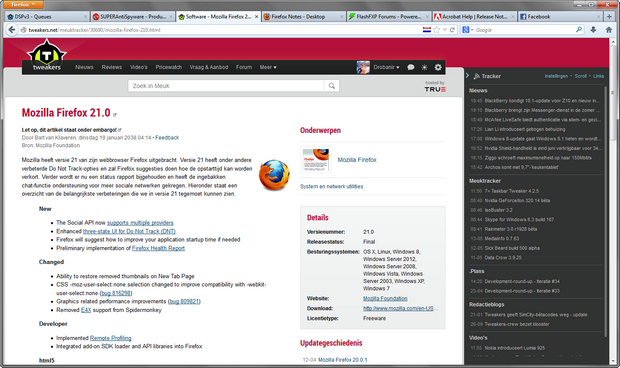This screenshot has height=368, width=620.
Task: Open the Video's menu item
Action: tap(138, 67)
